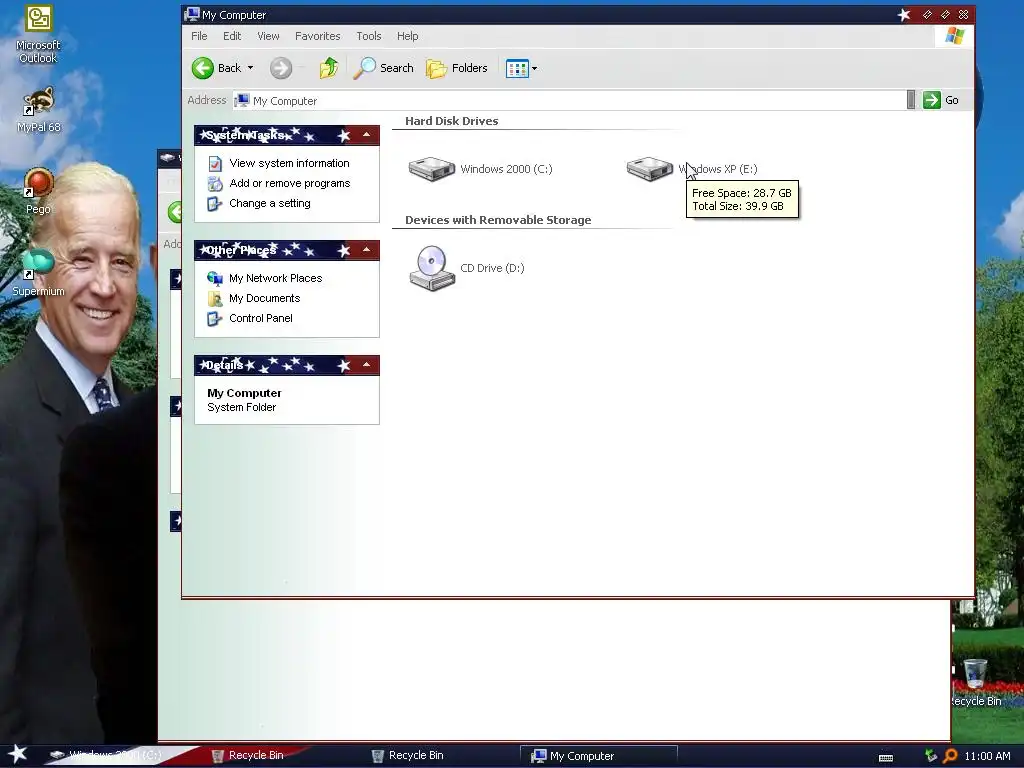This screenshot has width=1024, height=768.
Task: Open the View menu
Action: [268, 36]
